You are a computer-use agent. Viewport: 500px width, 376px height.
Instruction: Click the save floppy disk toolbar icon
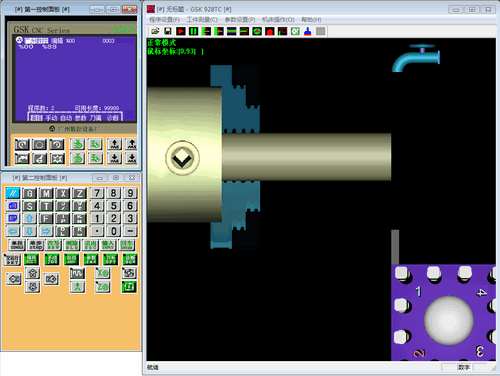(x=168, y=31)
